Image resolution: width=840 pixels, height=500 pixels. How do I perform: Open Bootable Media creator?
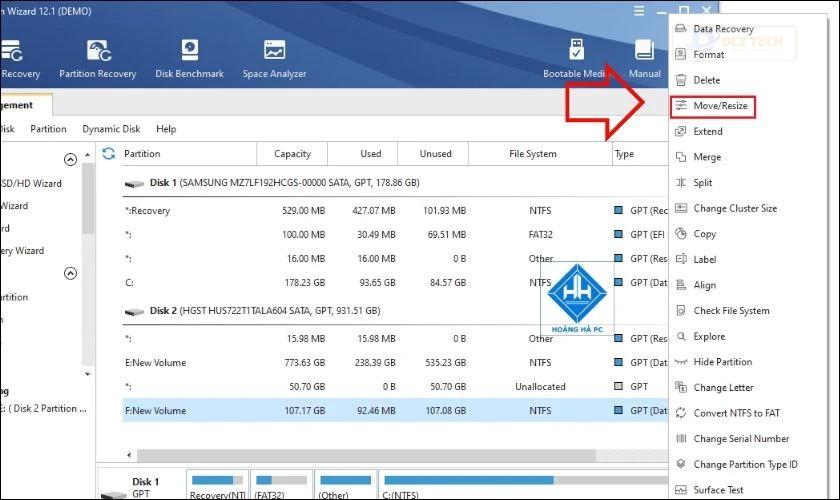(x=574, y=59)
